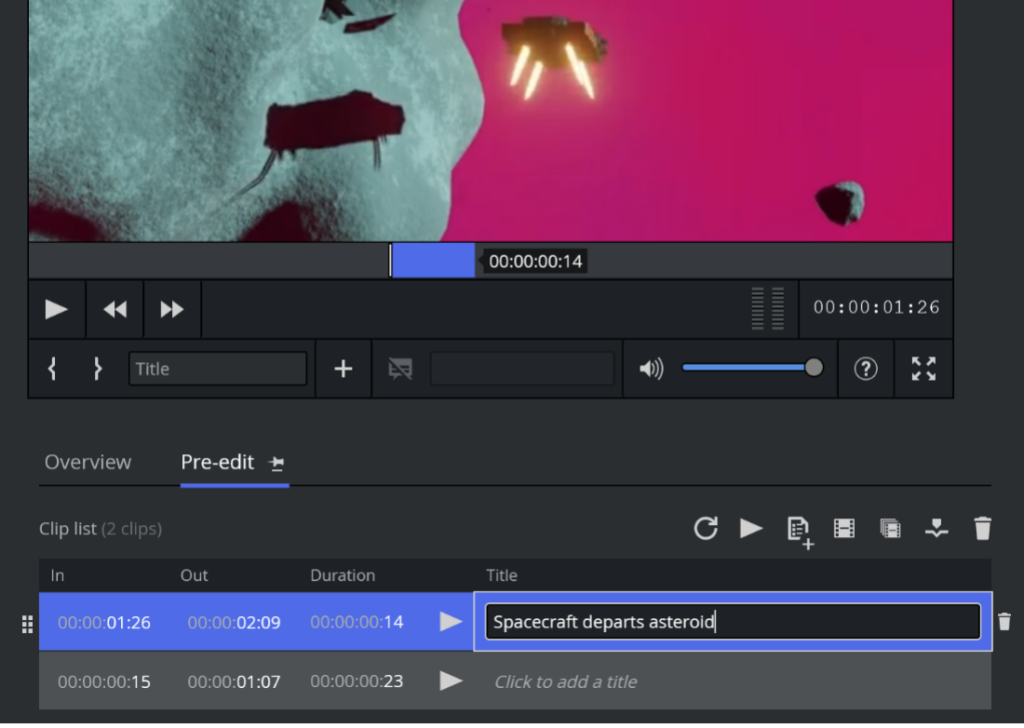
Task: Click the rewind button
Action: 115,310
